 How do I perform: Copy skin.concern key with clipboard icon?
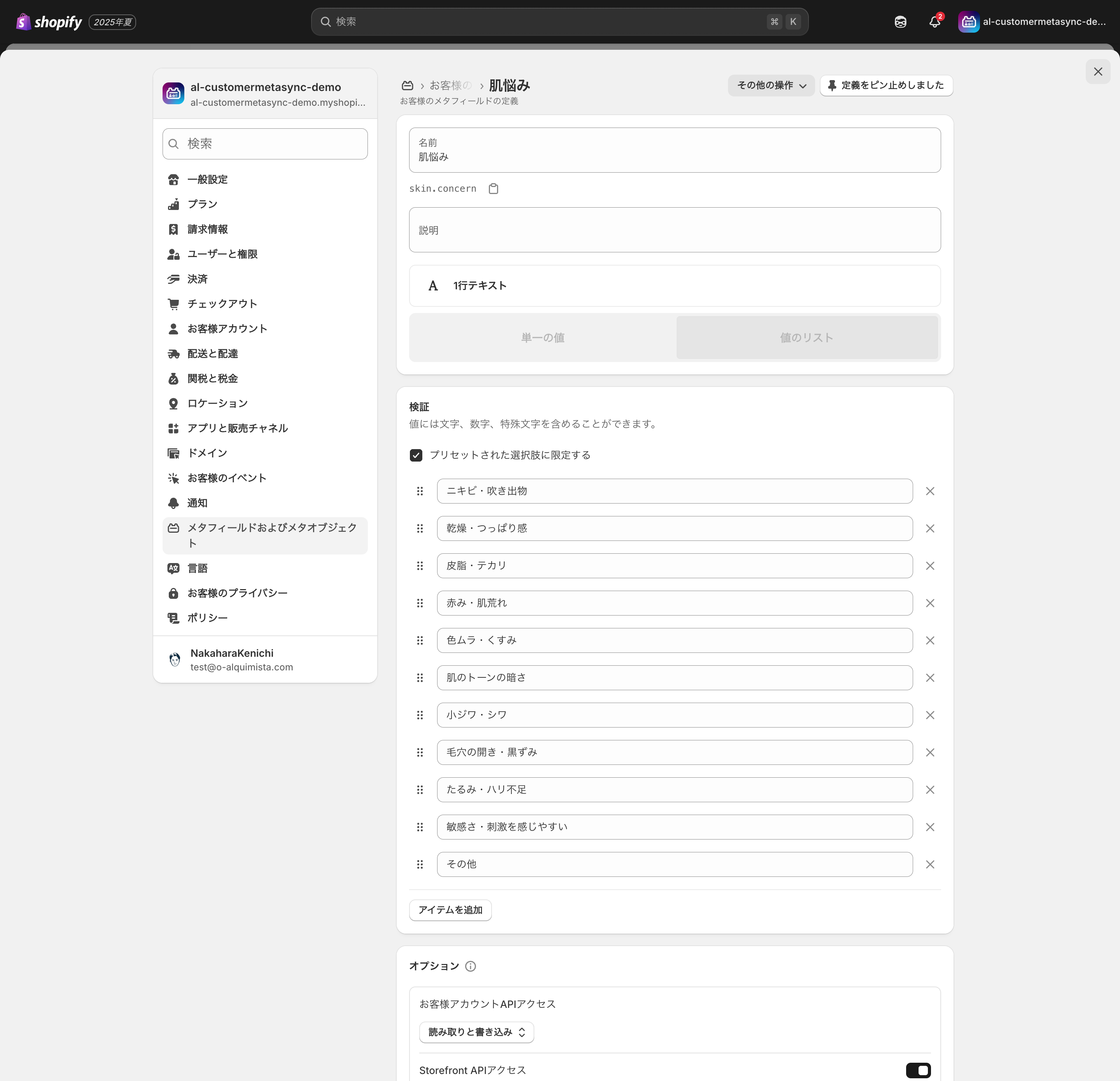pyautogui.click(x=494, y=189)
